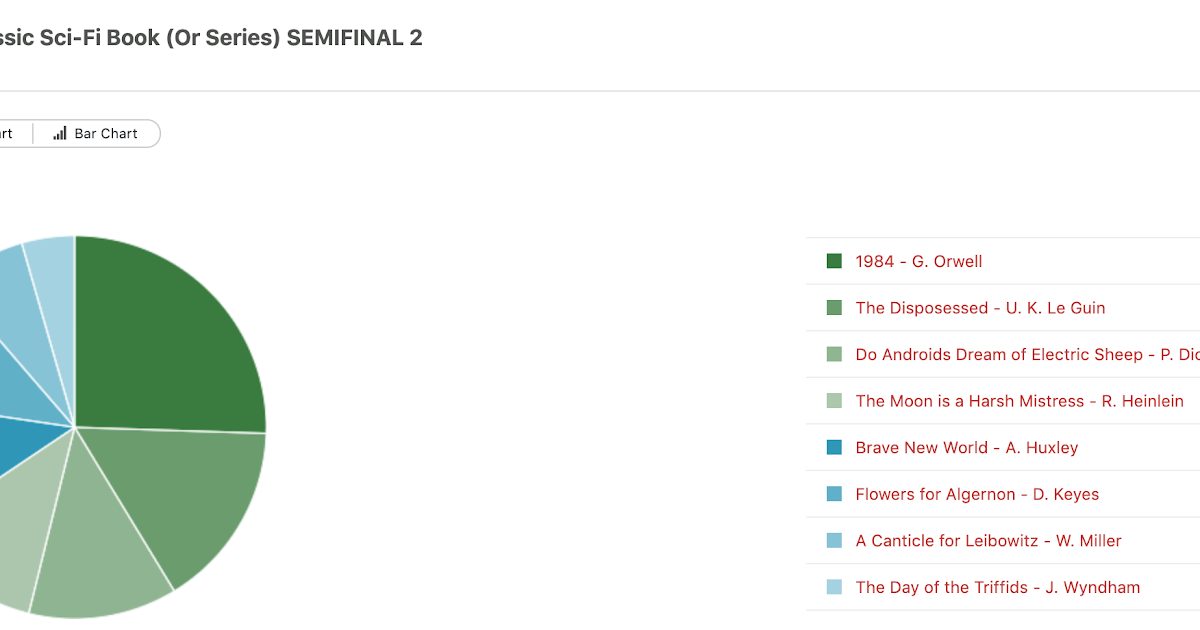Screen dimensions: 1200x630
Task: Click the 1984 dark green legend swatch
Action: [834, 261]
